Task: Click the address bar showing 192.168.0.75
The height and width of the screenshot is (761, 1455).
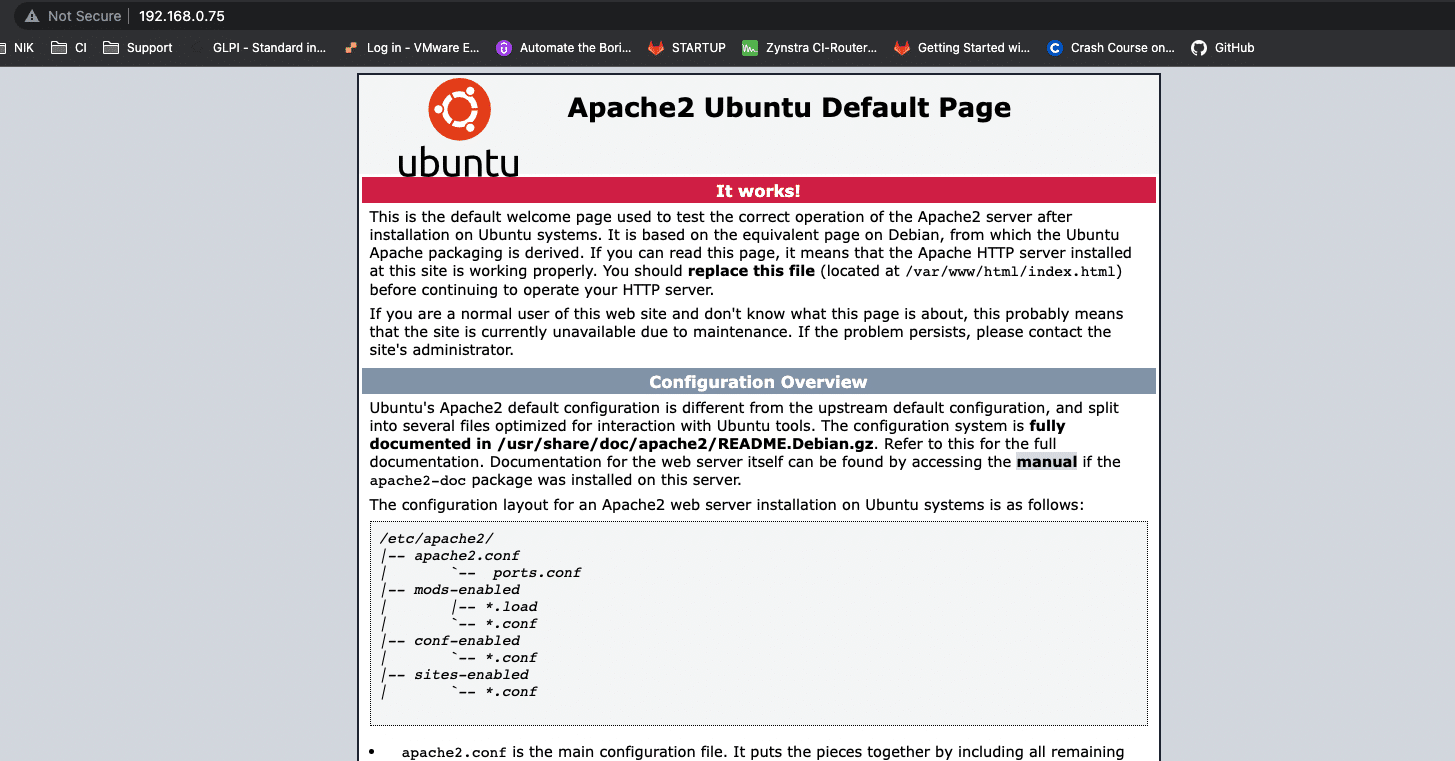Action: [180, 15]
